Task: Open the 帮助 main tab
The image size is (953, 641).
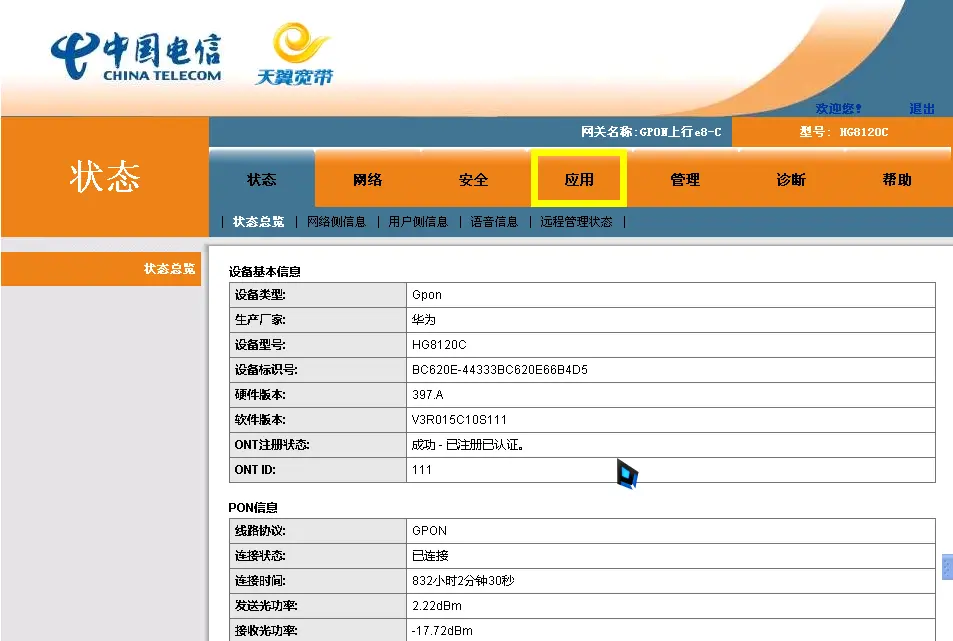Action: 896,179
